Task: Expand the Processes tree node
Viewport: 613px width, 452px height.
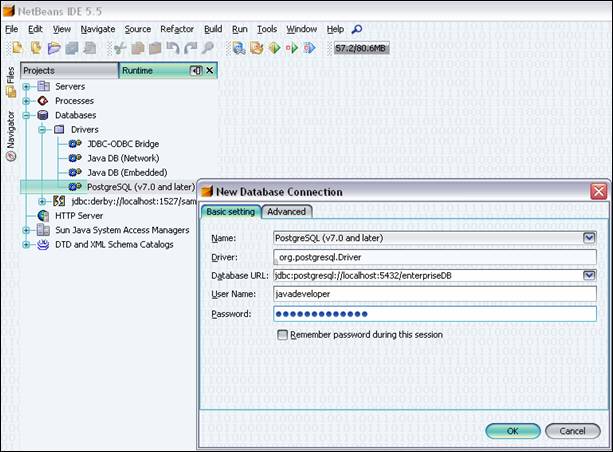Action: click(26, 101)
